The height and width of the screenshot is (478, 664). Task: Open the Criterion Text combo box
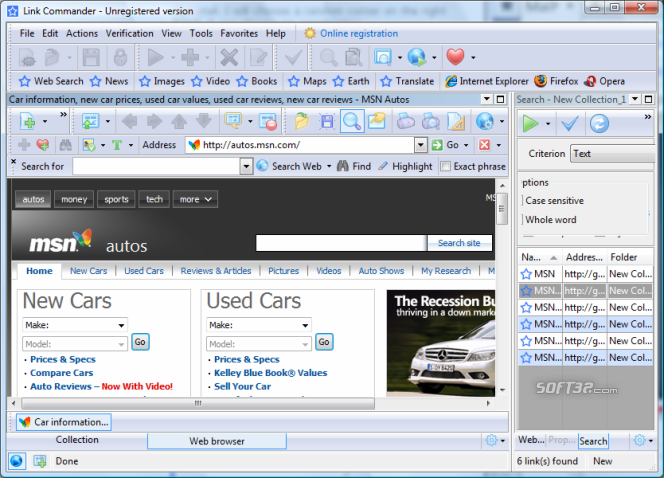(x=613, y=154)
